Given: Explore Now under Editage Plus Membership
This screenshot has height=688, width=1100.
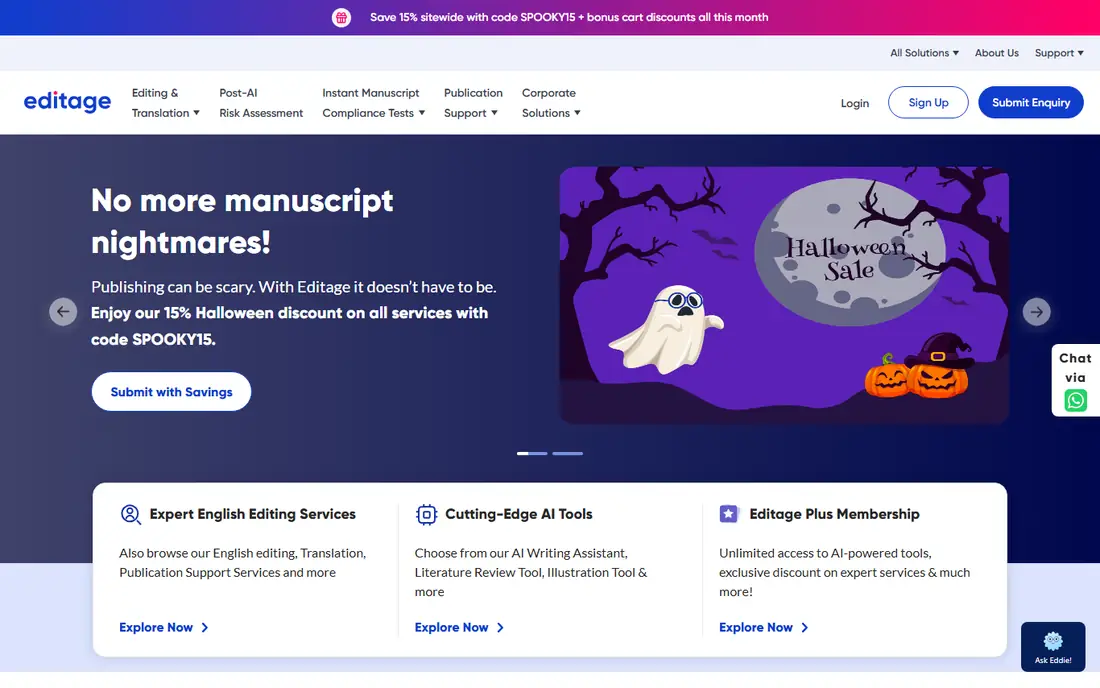Looking at the screenshot, I should point(764,628).
